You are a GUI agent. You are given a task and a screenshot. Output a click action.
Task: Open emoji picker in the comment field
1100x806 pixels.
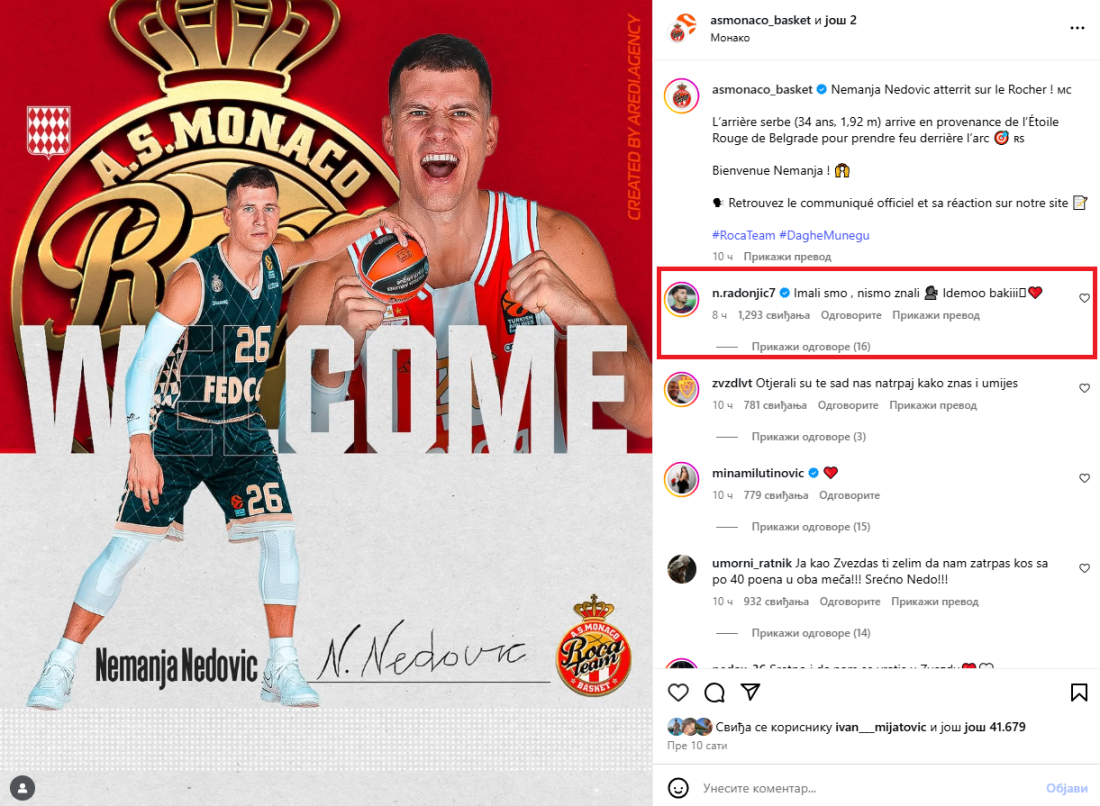[x=678, y=788]
